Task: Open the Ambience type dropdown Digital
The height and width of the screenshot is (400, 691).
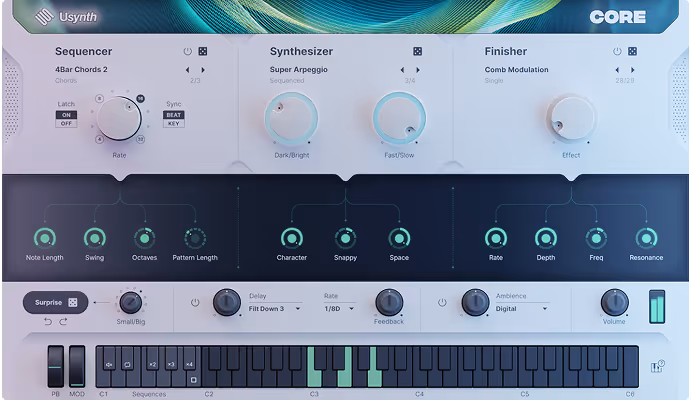Action: click(x=521, y=309)
